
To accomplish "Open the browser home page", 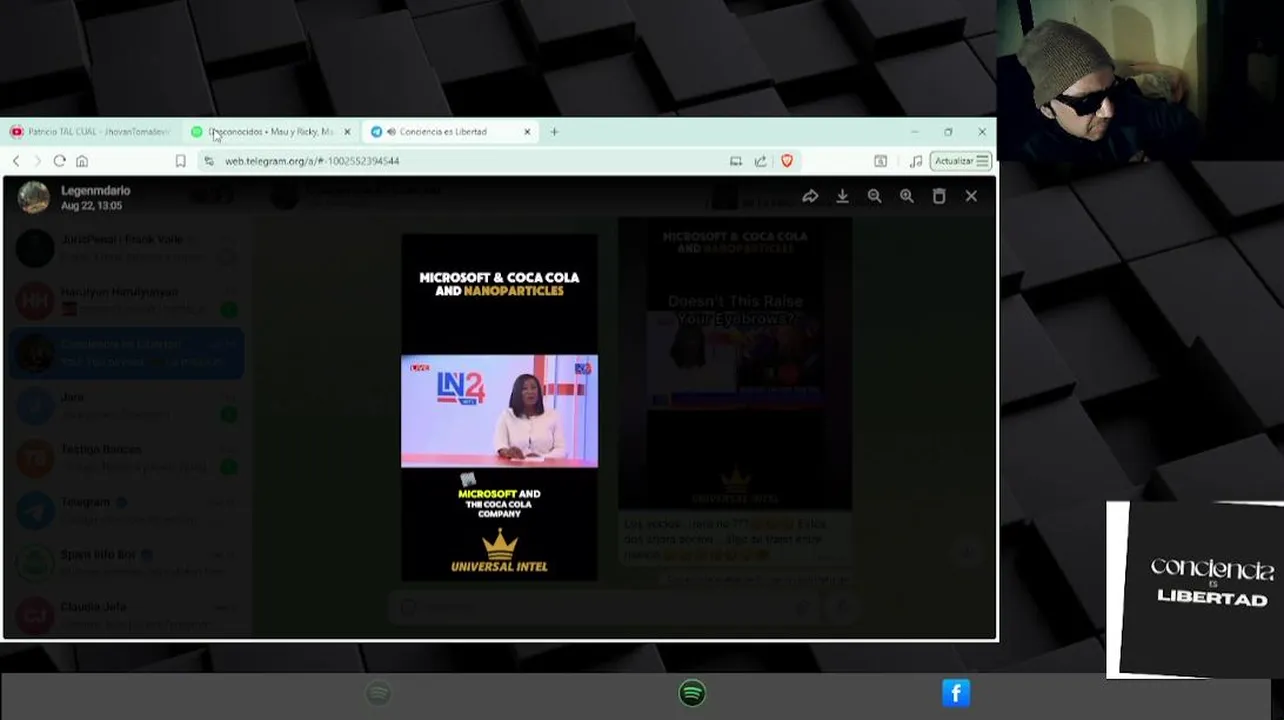I will click(82, 161).
